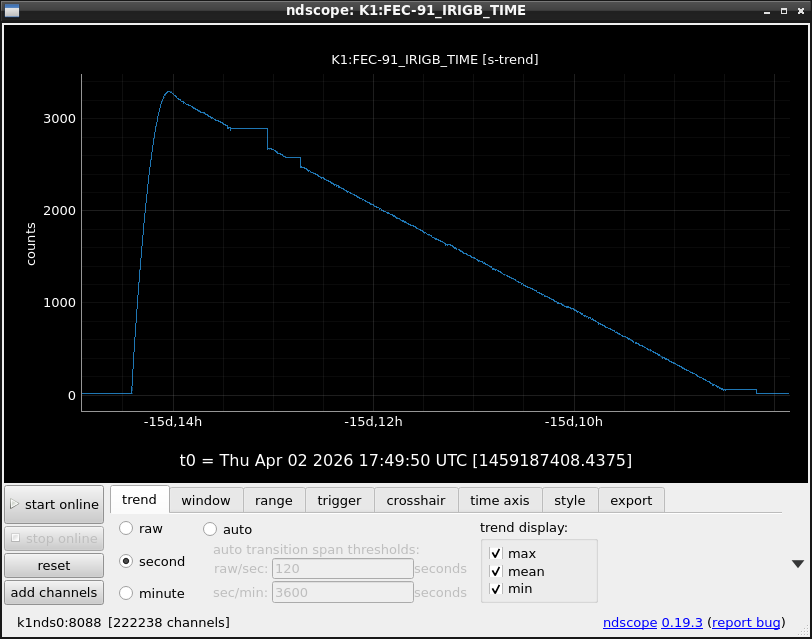Image resolution: width=812 pixels, height=639 pixels.
Task: Minimize the ndscope window
Action: tap(766, 10)
